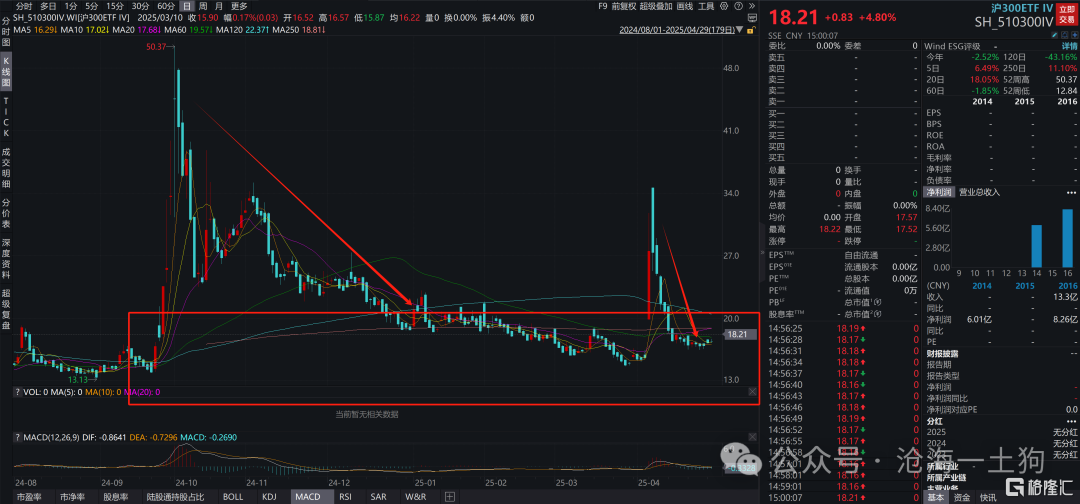Switch to the 1分 interval

coord(71,6)
